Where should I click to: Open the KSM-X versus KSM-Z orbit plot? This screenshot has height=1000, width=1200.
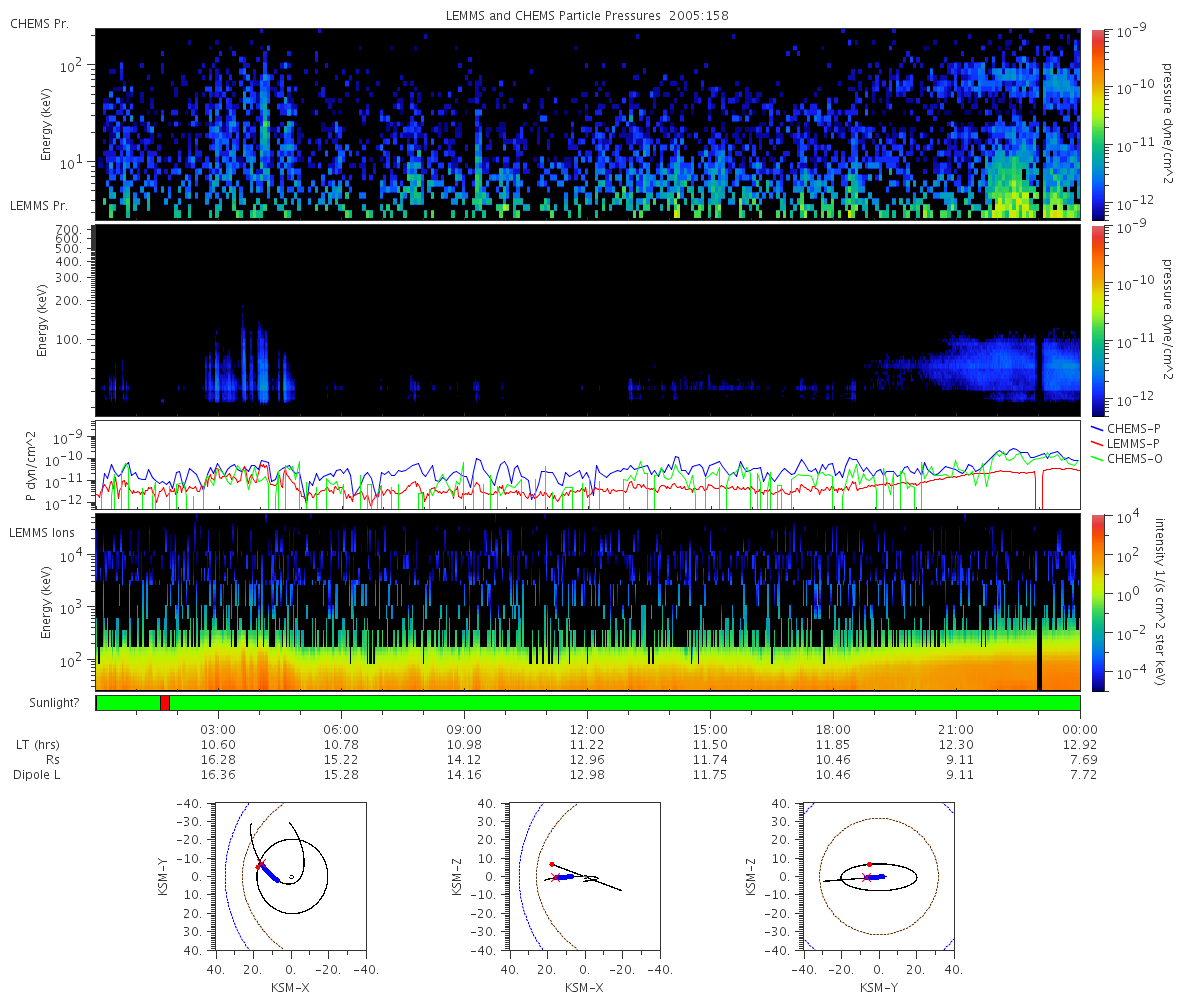[x=584, y=876]
